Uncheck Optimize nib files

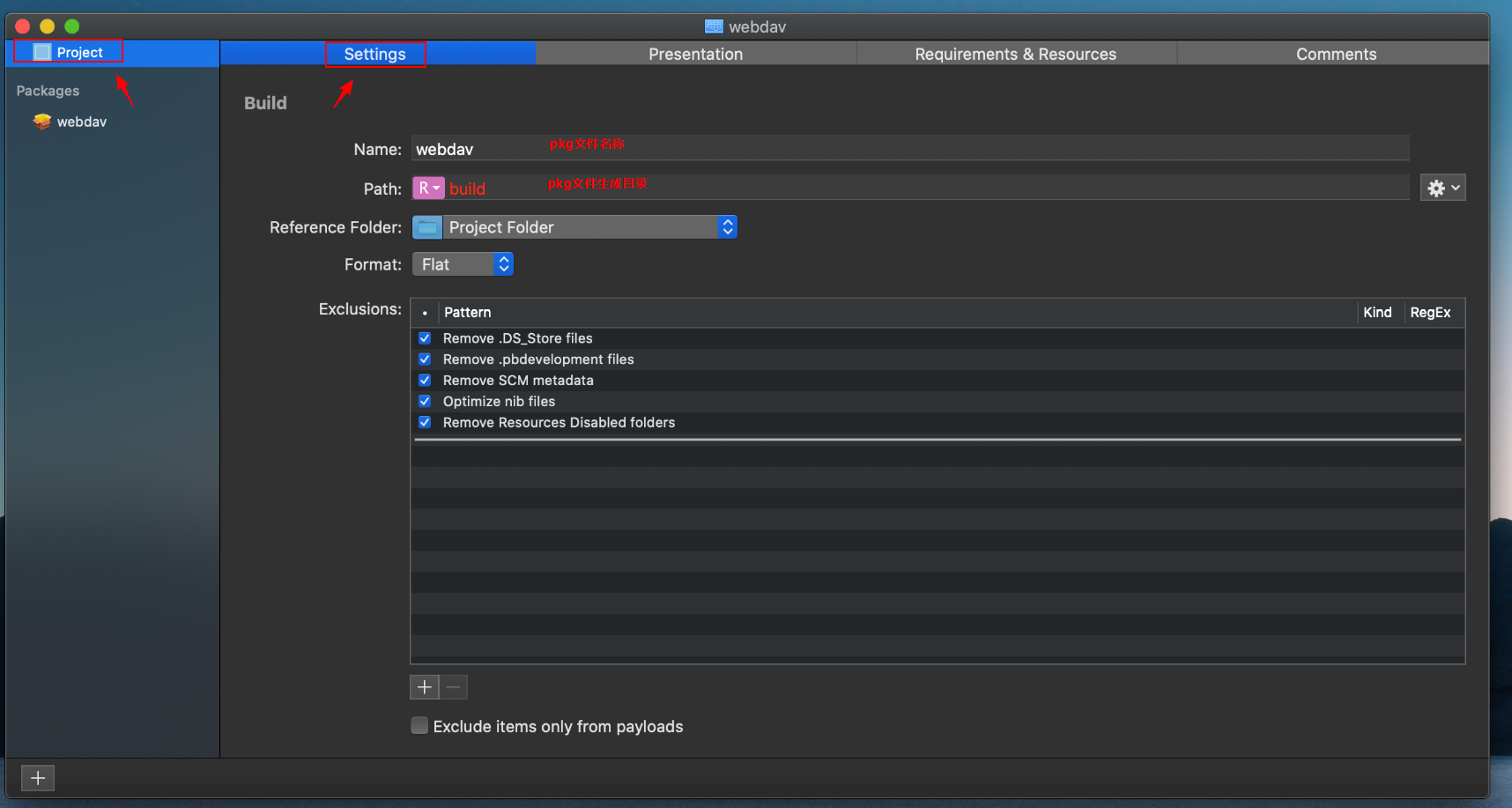tap(425, 402)
